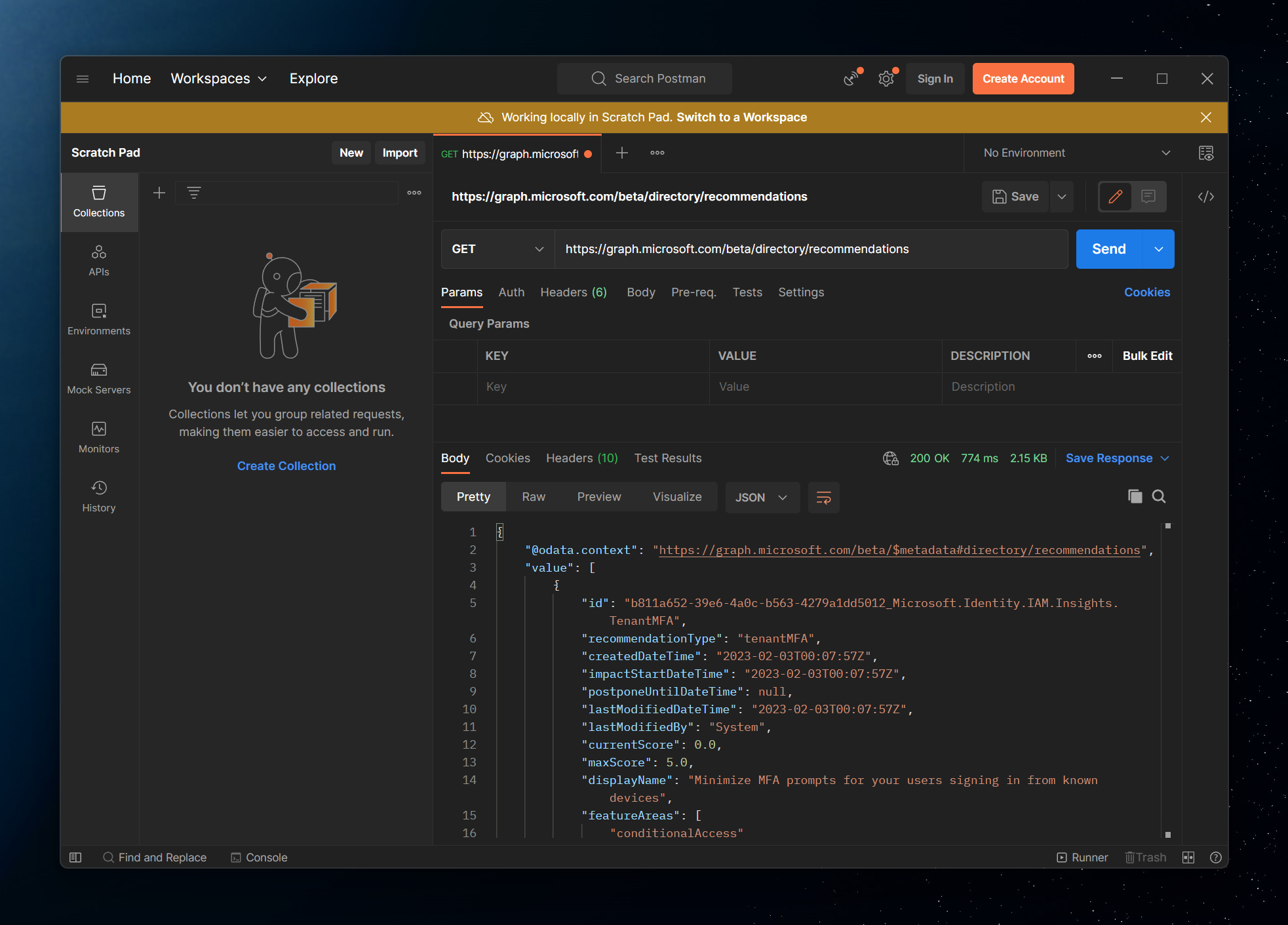Toggle response line wrap icon

[x=824, y=498]
